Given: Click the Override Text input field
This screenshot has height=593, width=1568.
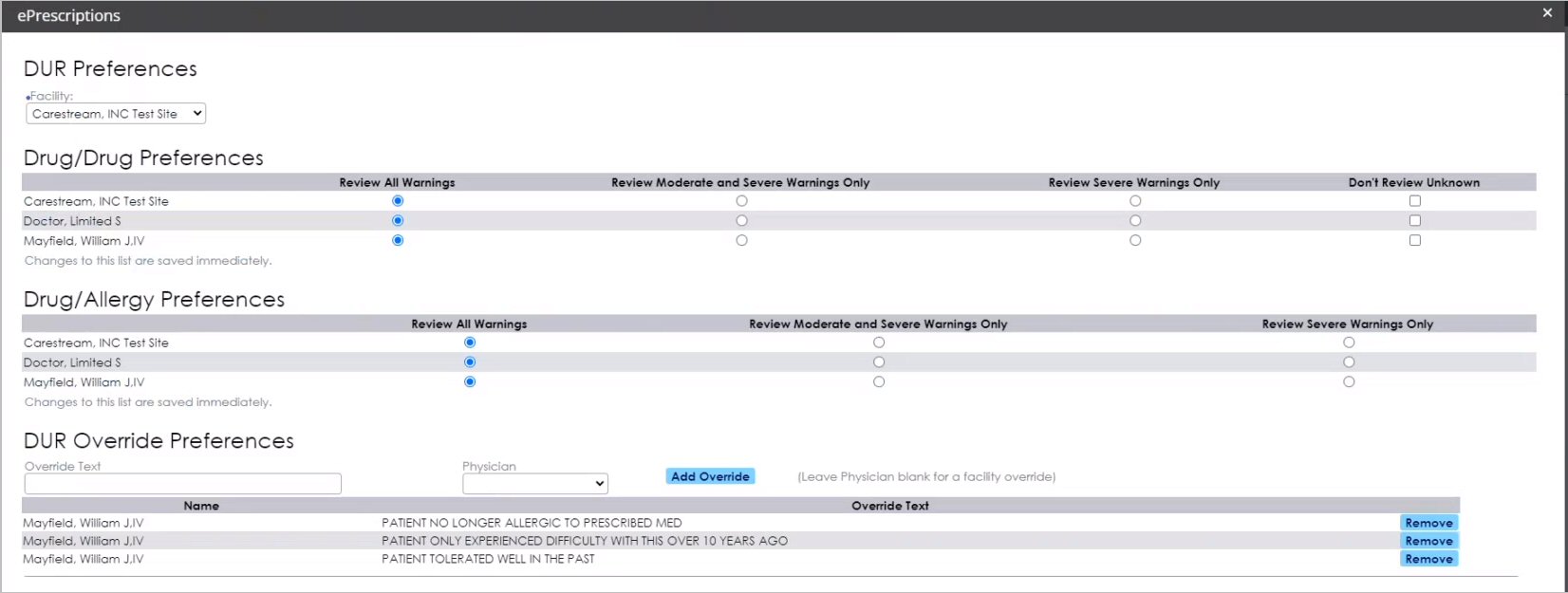Looking at the screenshot, I should (182, 484).
